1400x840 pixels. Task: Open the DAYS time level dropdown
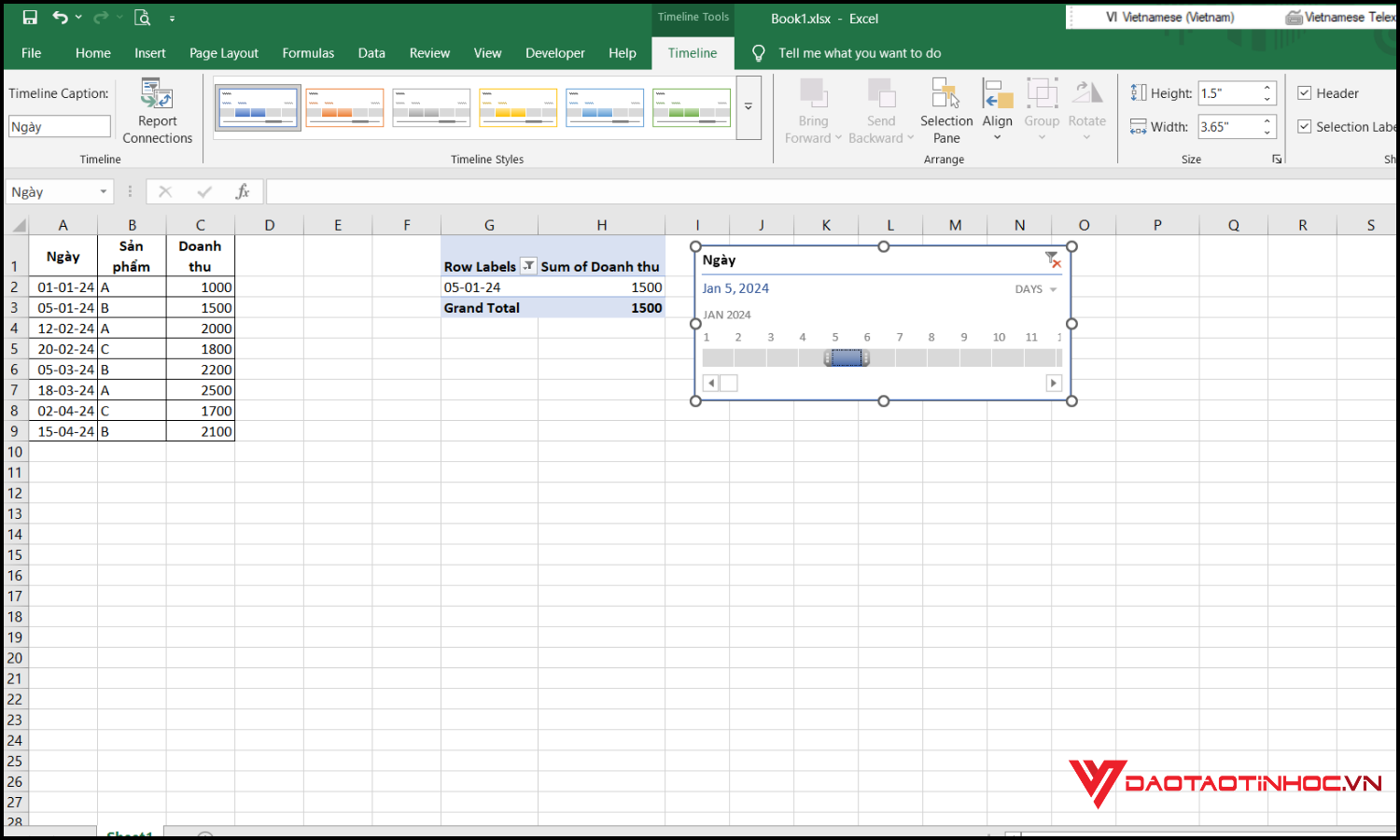(x=1036, y=288)
